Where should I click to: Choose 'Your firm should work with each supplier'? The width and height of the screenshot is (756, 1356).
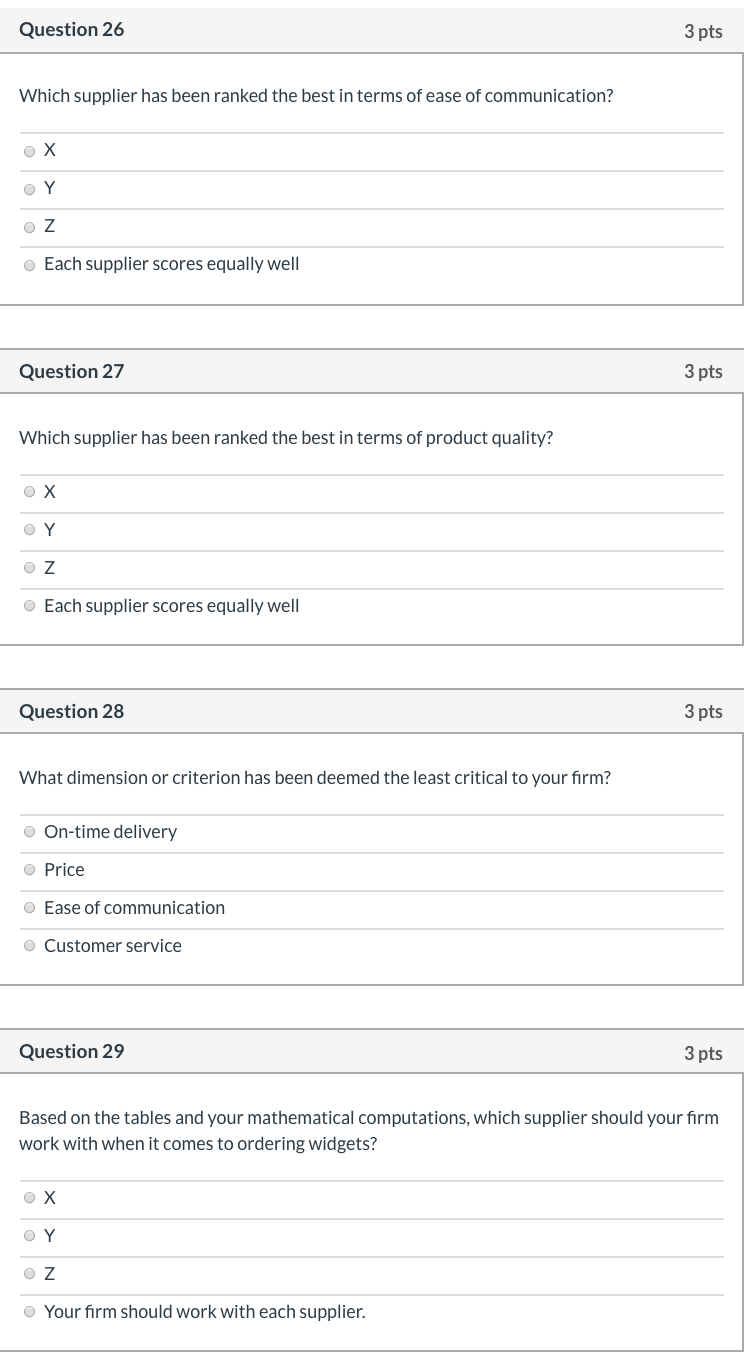29,1311
